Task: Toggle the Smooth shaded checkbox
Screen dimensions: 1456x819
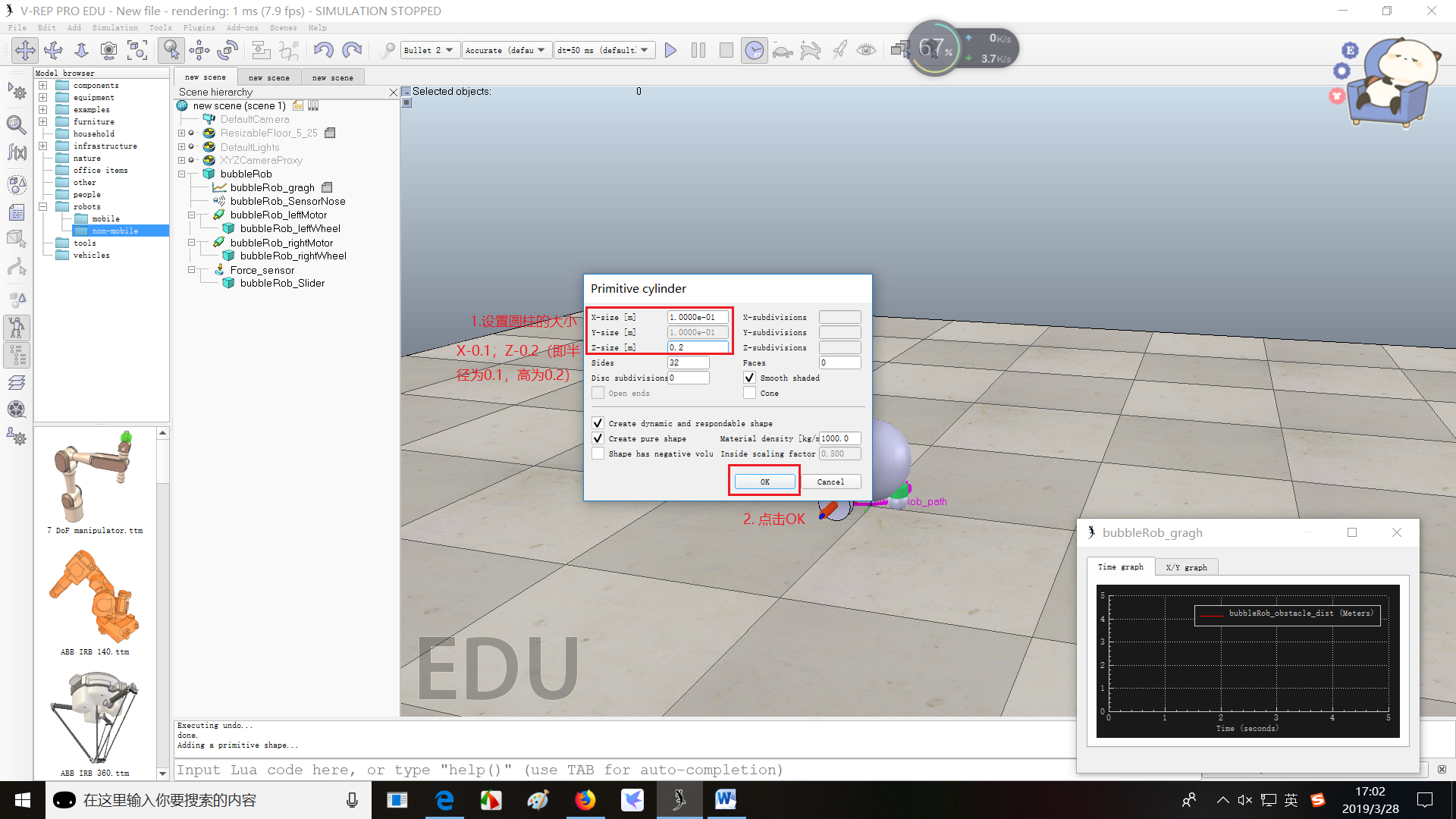Action: (749, 378)
